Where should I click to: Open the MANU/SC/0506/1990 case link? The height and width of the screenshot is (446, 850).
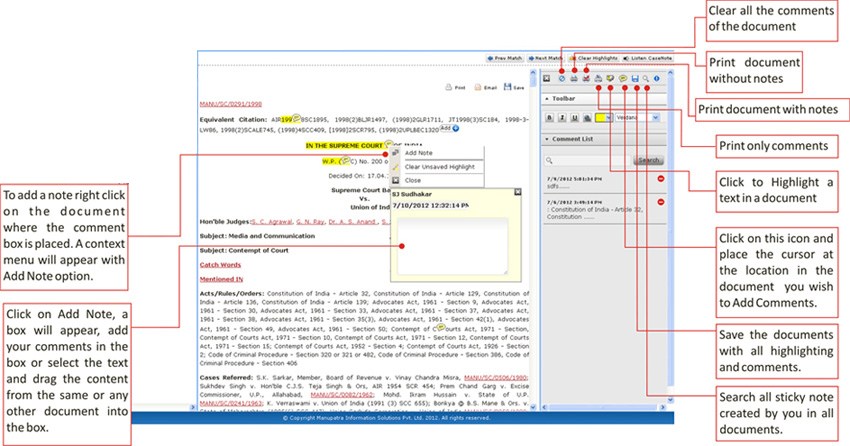pyautogui.click(x=495, y=378)
